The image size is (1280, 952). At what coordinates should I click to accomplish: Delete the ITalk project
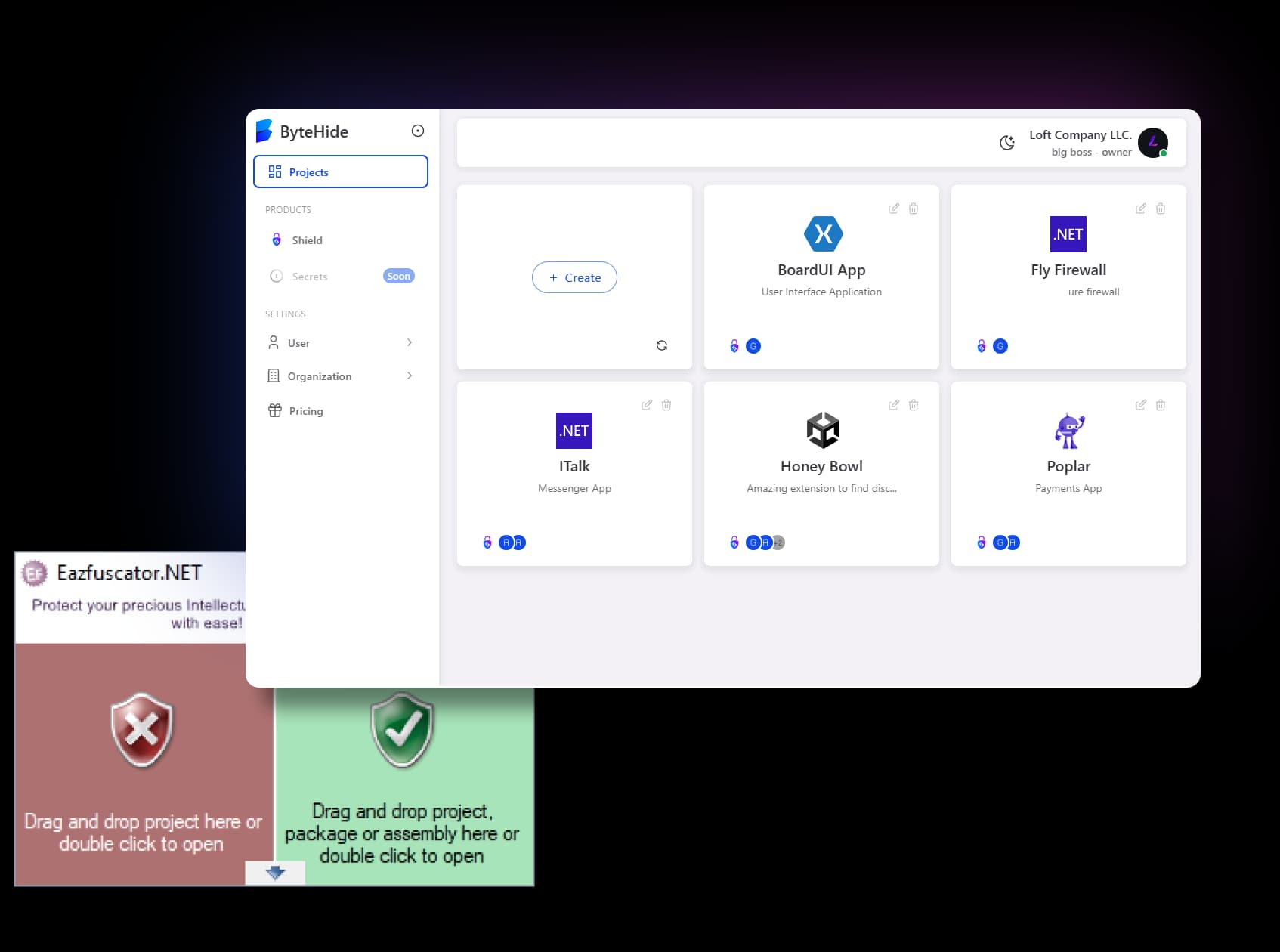click(x=666, y=405)
